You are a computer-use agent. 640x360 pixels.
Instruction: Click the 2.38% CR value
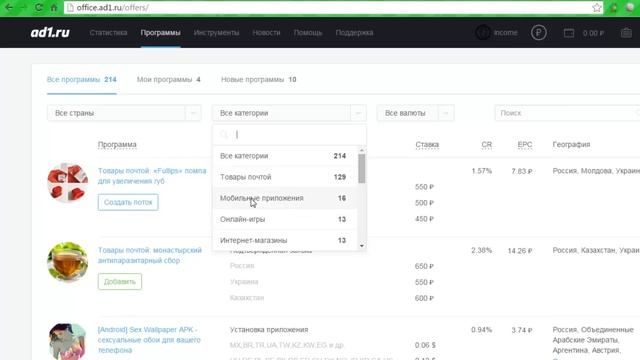481,250
